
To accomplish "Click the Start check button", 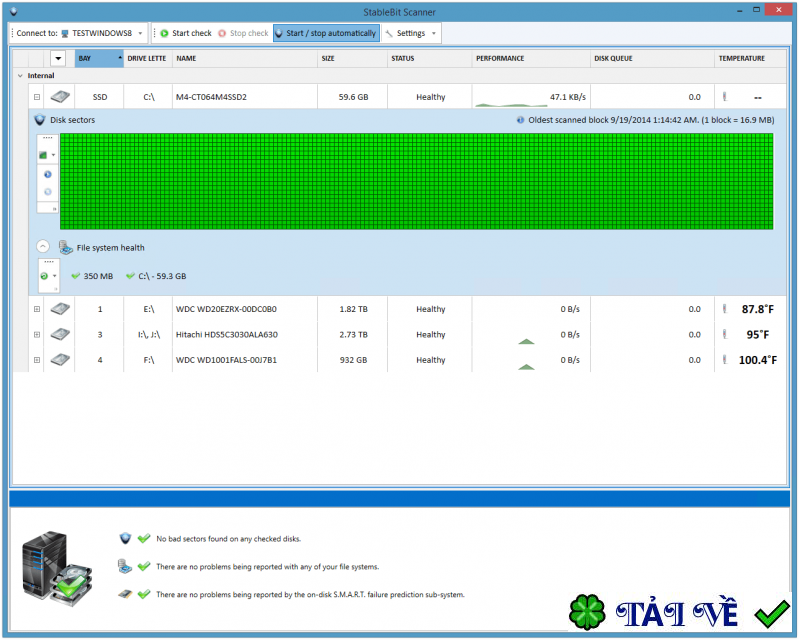I will click(185, 33).
